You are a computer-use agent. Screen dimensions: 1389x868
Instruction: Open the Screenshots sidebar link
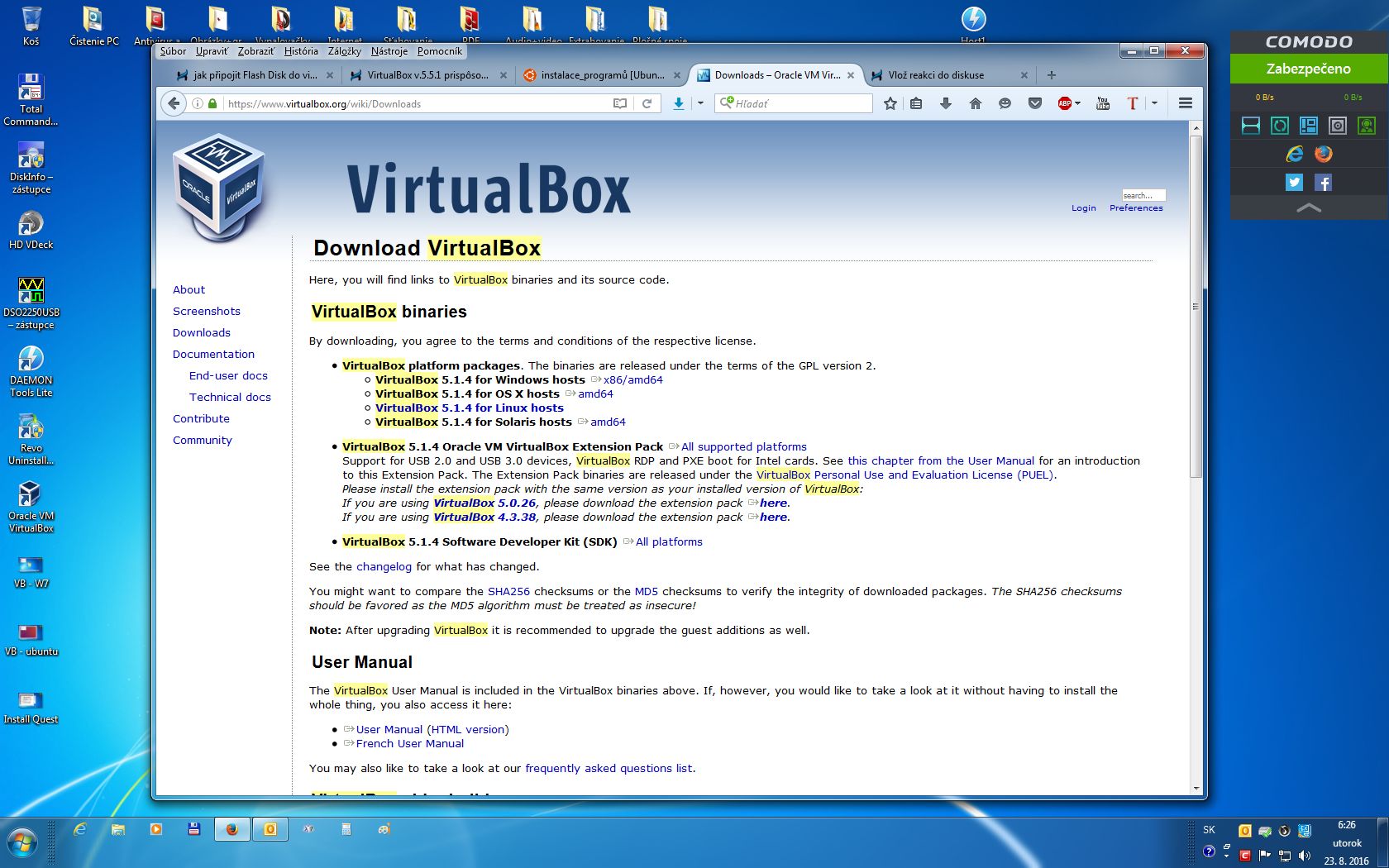pyautogui.click(x=207, y=312)
